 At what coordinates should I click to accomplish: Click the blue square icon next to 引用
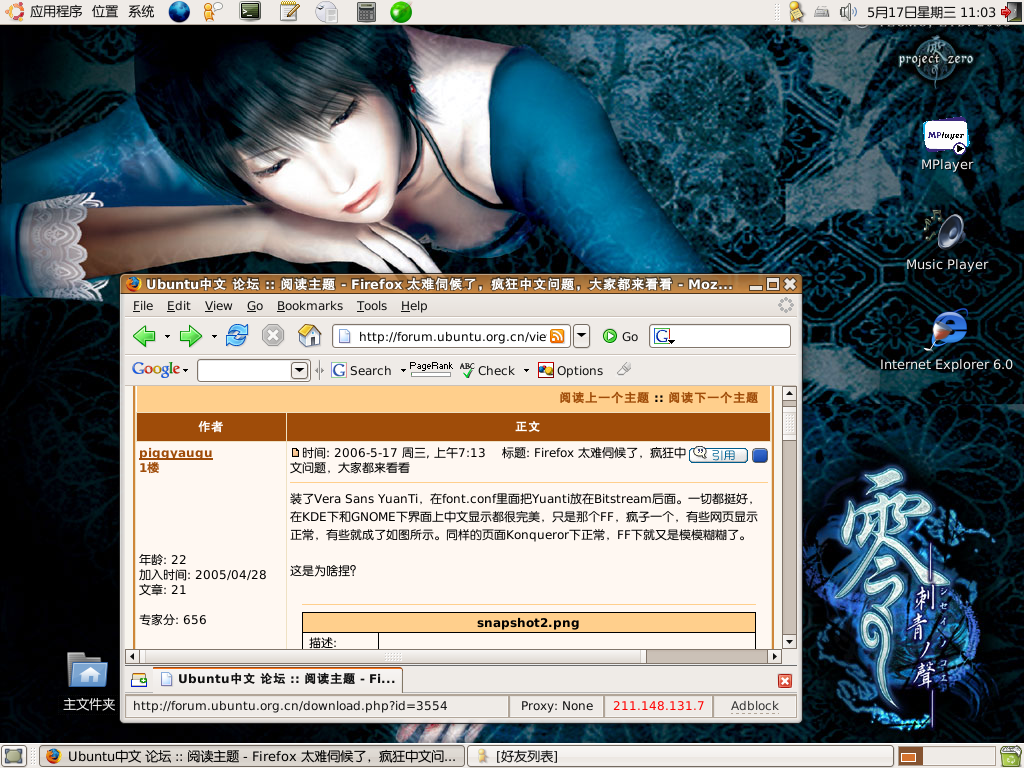[x=760, y=455]
